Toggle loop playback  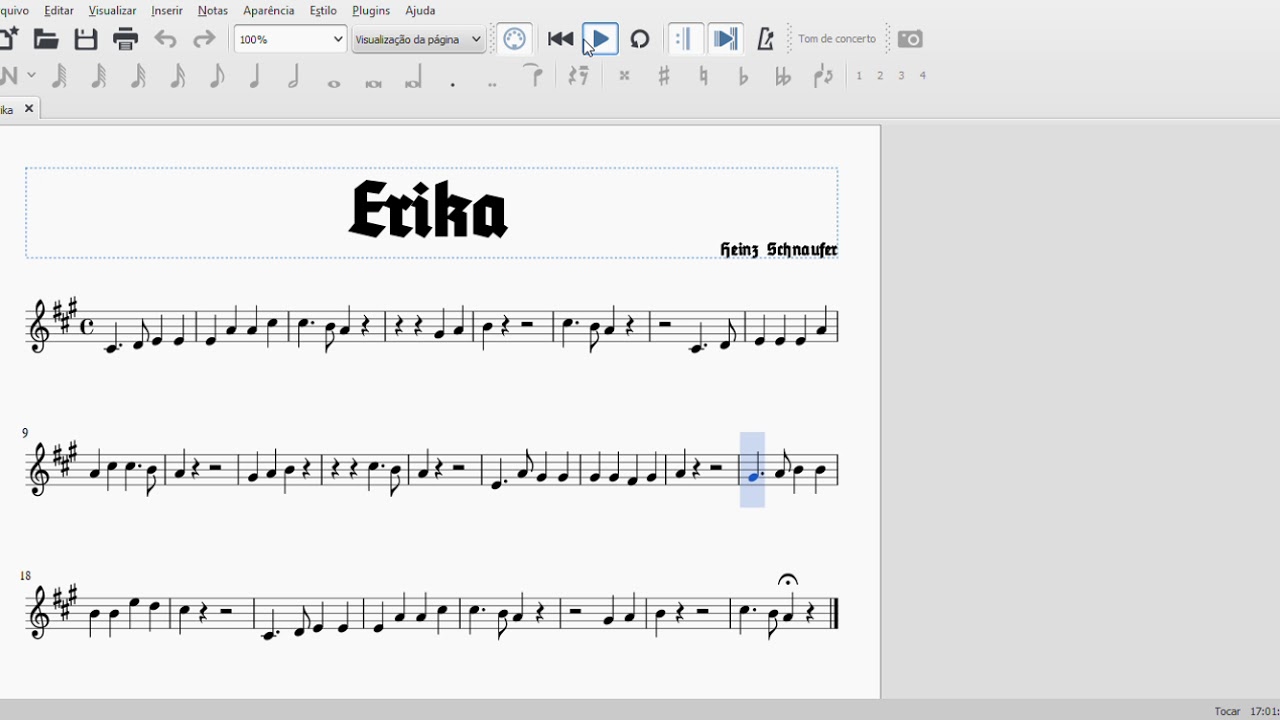coord(640,39)
